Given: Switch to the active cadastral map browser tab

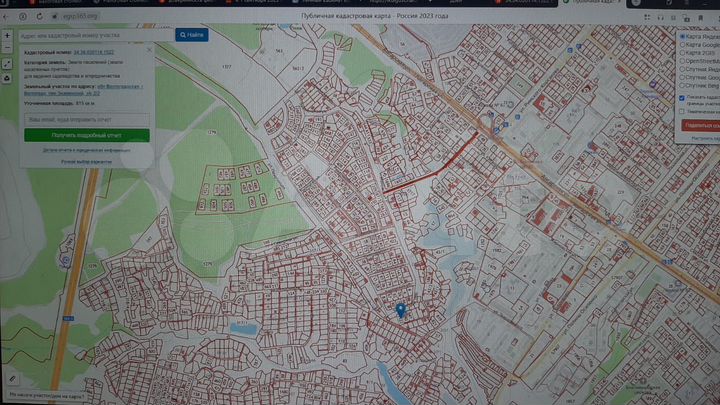Looking at the screenshot, I should (592, 2).
